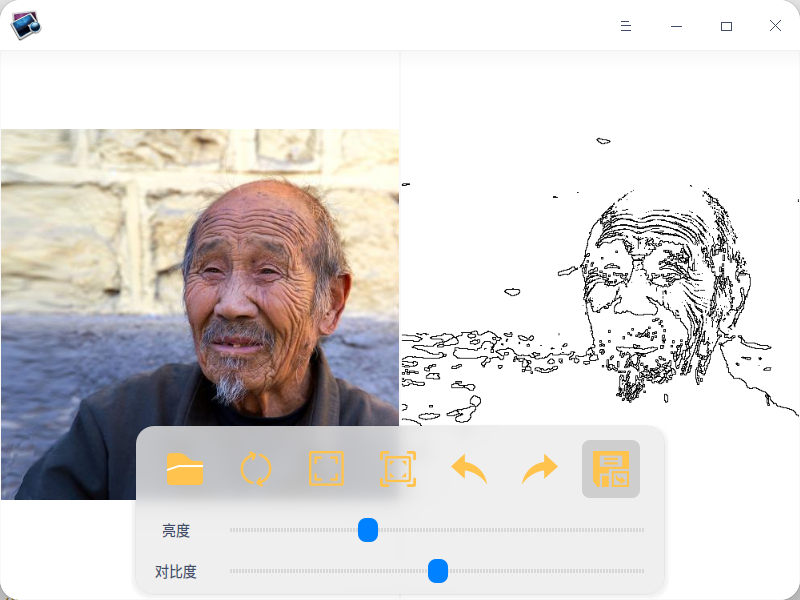
Task: Click the circular arrows refresh icon
Action: (256, 468)
